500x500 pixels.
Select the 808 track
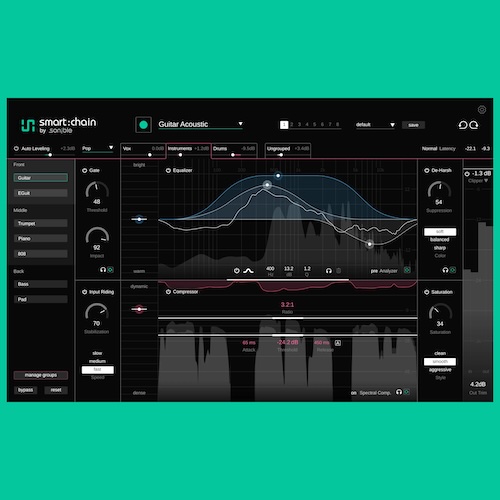[41, 254]
